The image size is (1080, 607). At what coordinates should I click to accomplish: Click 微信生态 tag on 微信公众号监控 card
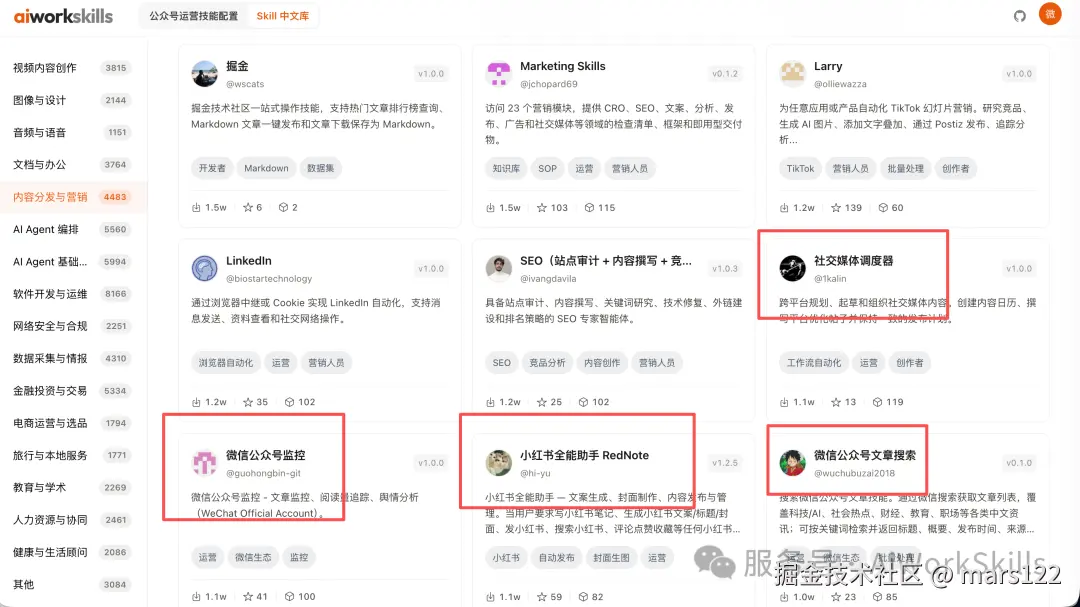tap(253, 557)
